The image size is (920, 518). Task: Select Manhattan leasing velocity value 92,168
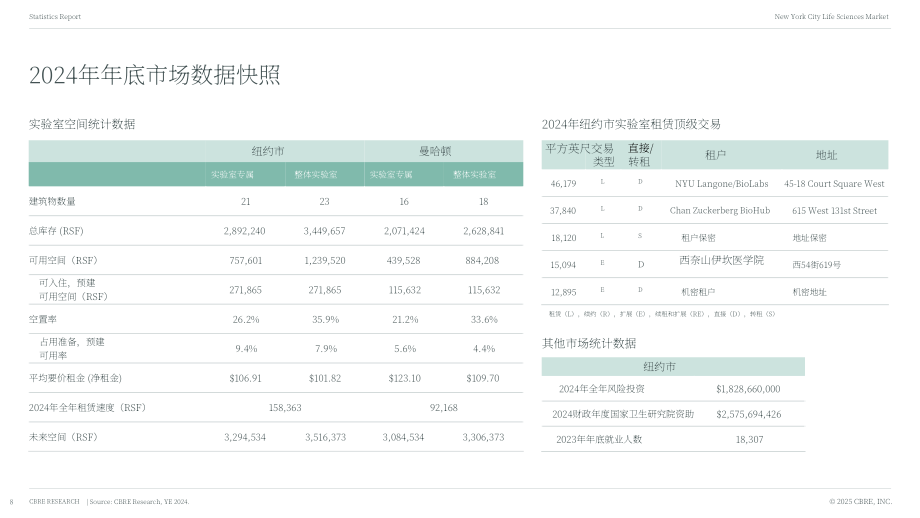[444, 407]
